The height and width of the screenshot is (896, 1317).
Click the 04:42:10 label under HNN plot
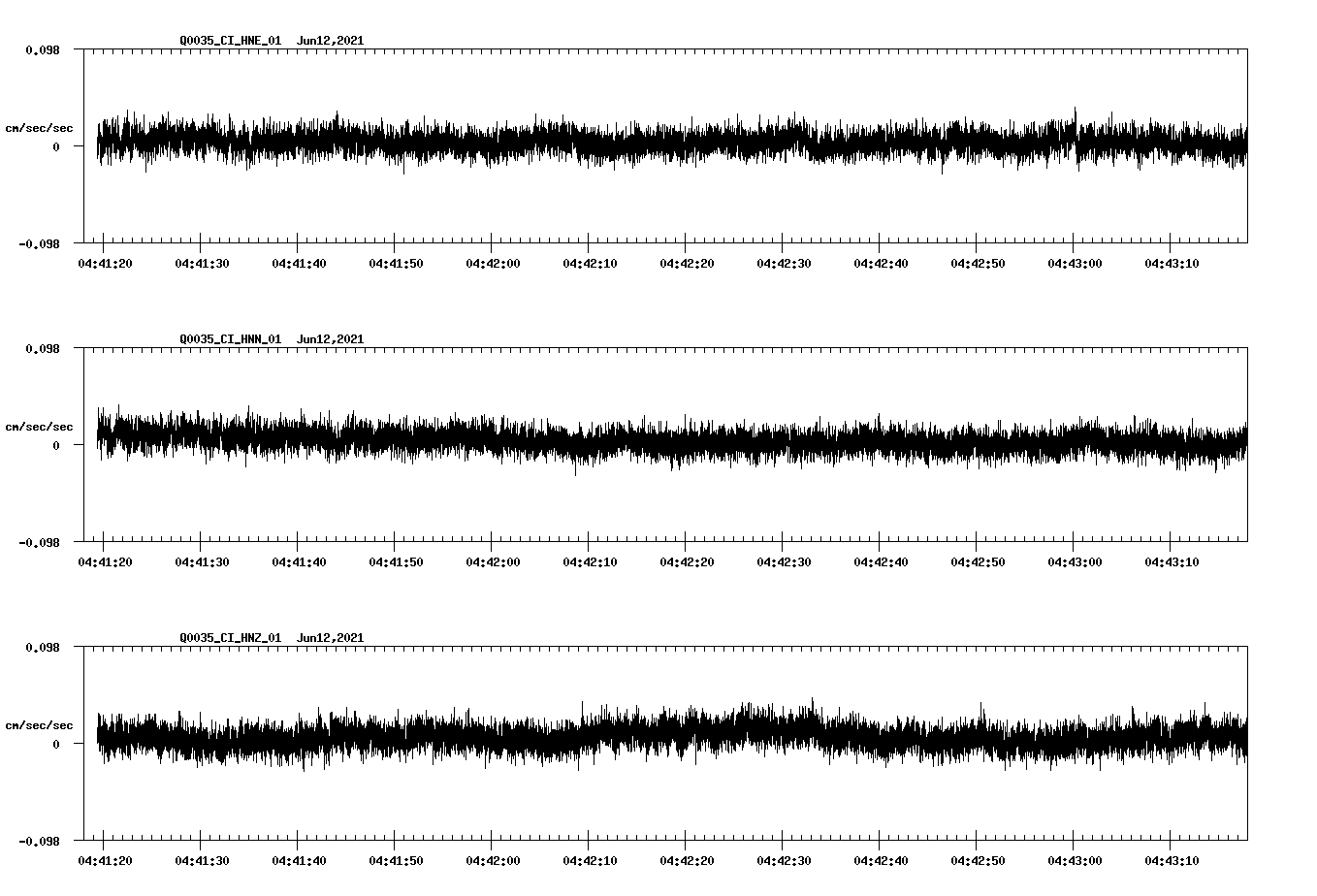click(x=590, y=562)
